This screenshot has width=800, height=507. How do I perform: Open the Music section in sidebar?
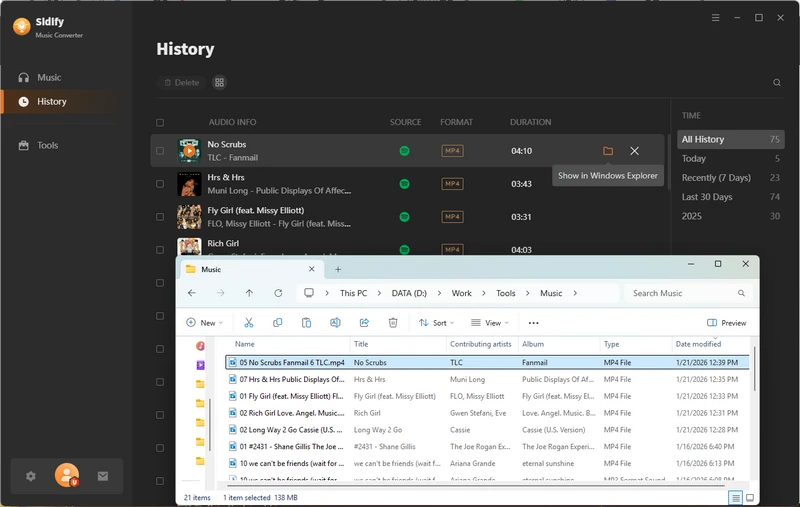coord(48,77)
